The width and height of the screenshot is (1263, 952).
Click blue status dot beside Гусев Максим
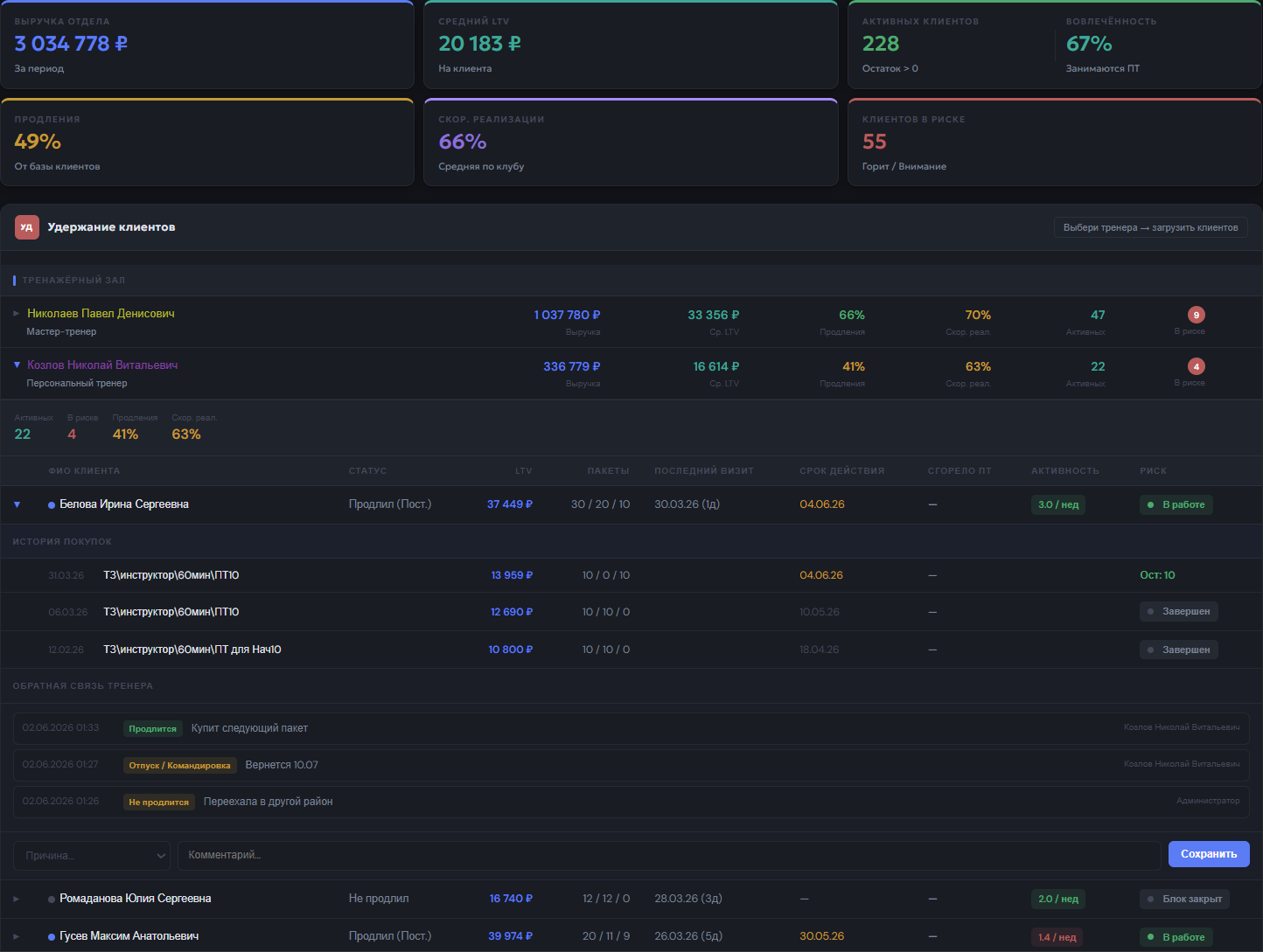52,937
